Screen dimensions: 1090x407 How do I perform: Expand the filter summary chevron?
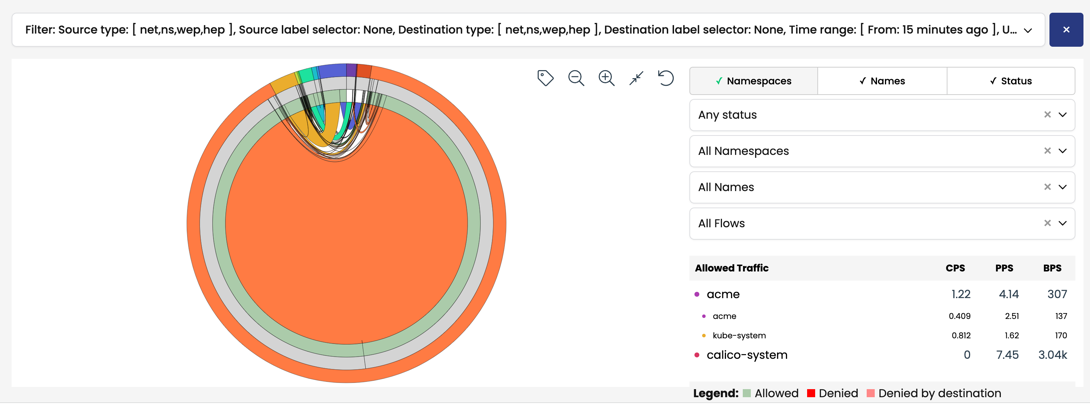(1028, 30)
